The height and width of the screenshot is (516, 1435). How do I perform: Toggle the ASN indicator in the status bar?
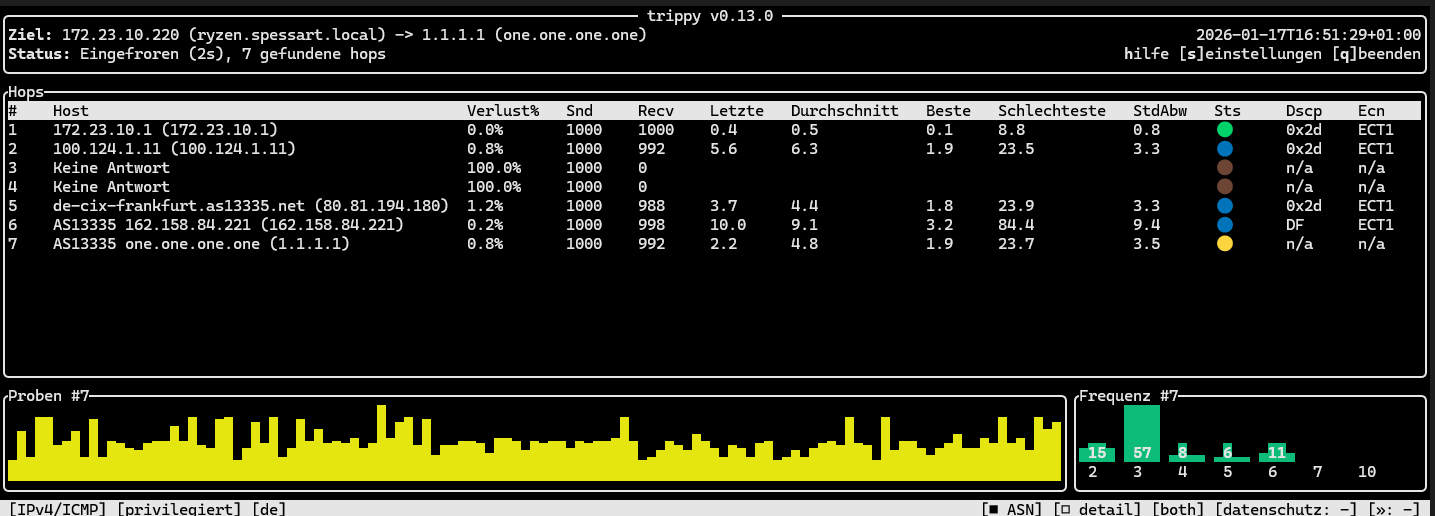1012,509
